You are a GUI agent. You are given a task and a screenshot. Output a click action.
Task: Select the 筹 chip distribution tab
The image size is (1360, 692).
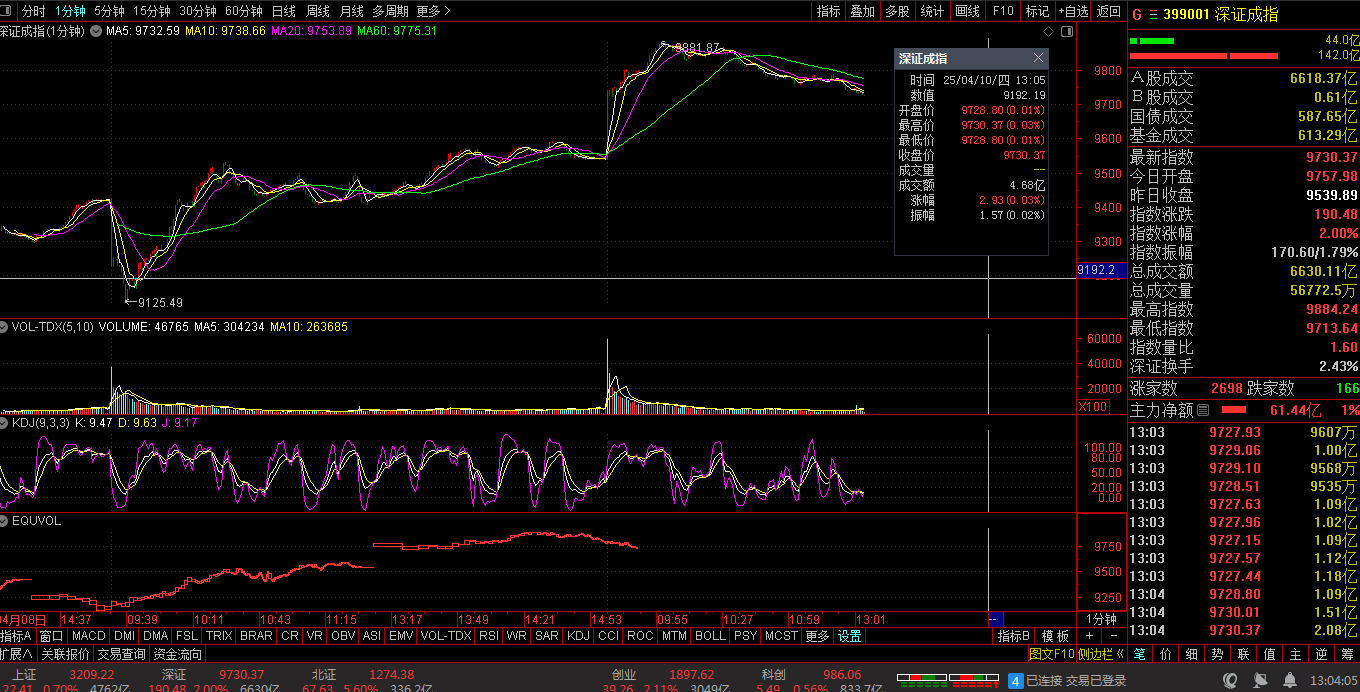point(1348,654)
